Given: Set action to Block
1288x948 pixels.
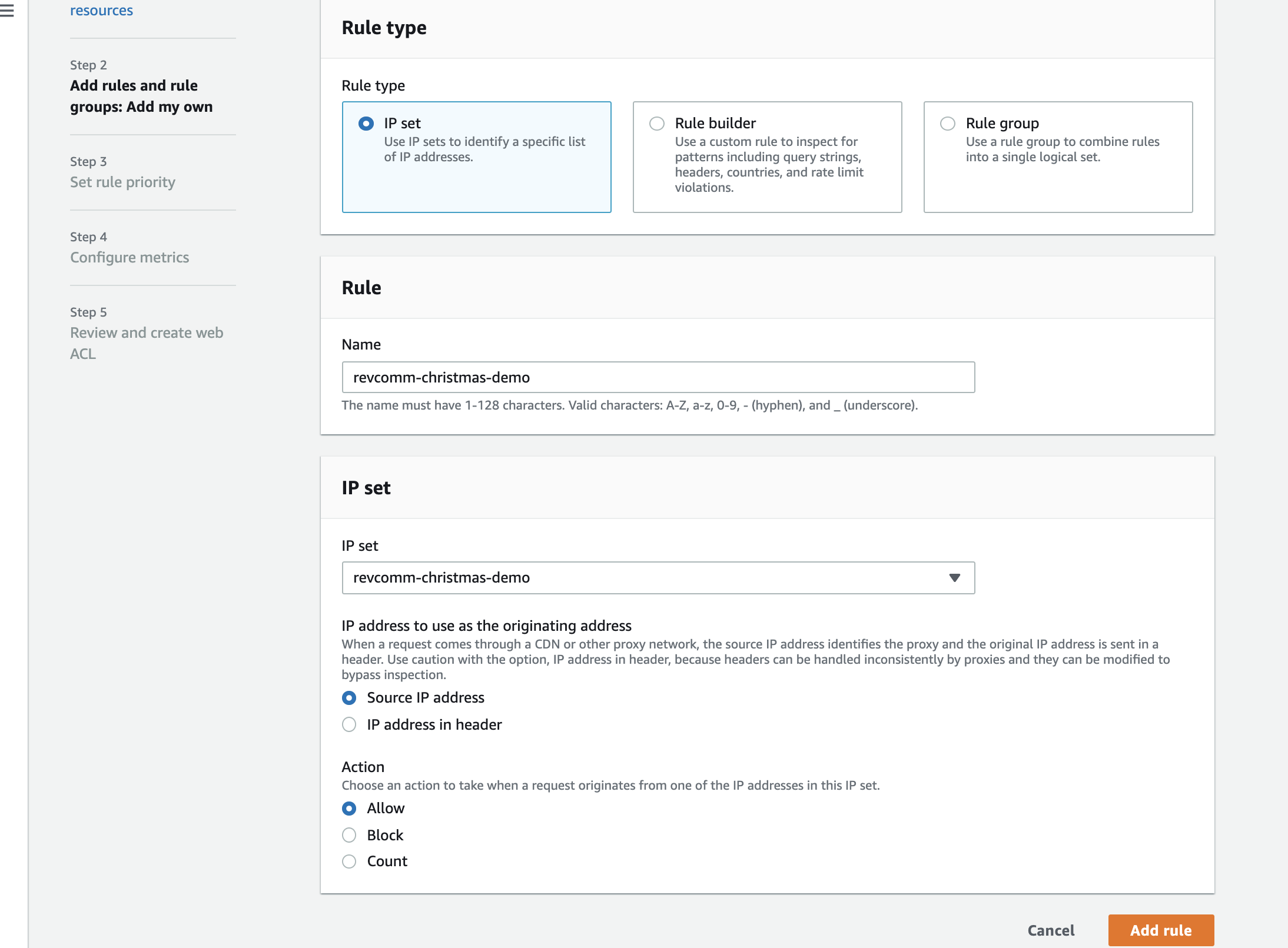Looking at the screenshot, I should [x=349, y=836].
